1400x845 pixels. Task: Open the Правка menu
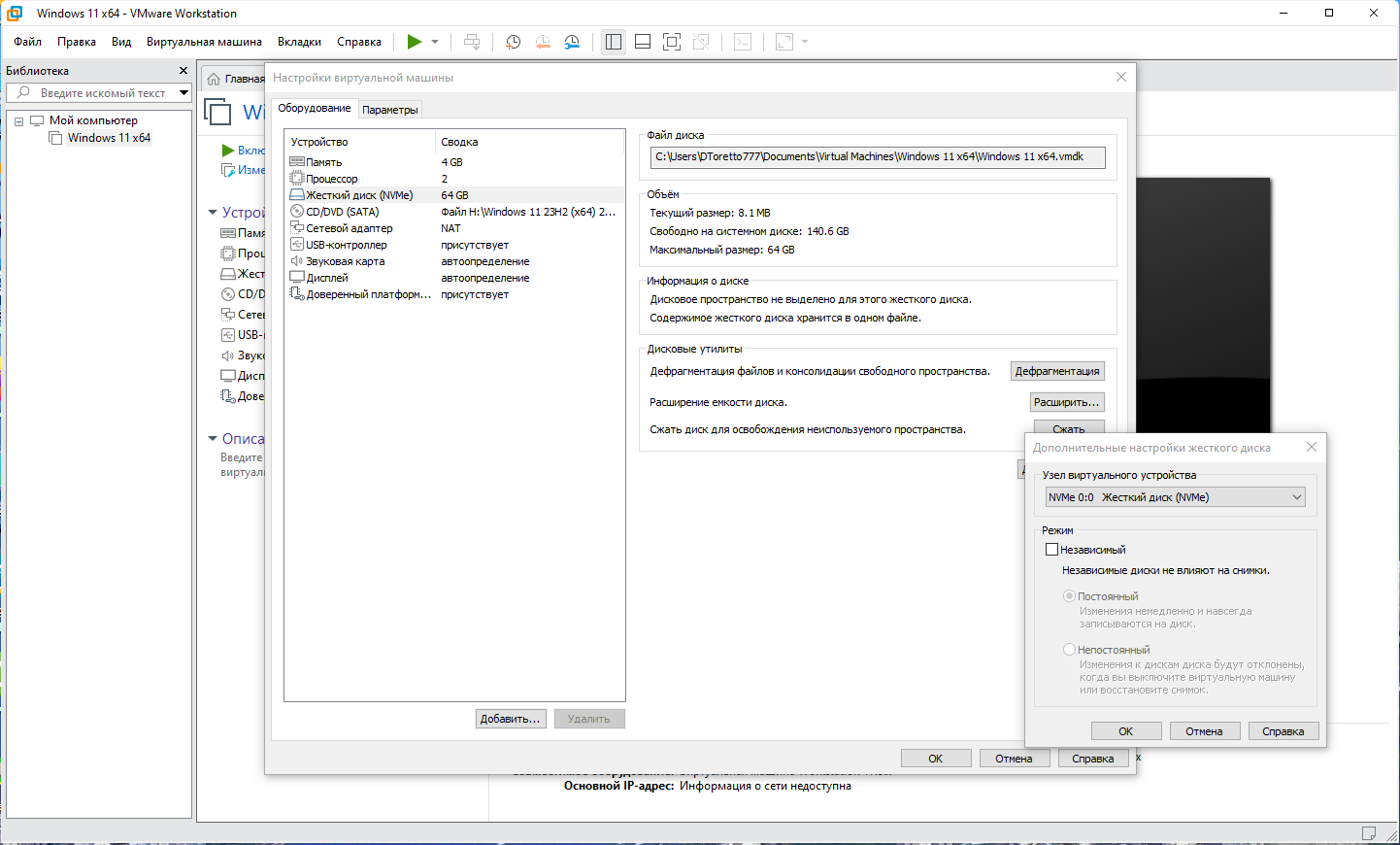click(x=77, y=42)
